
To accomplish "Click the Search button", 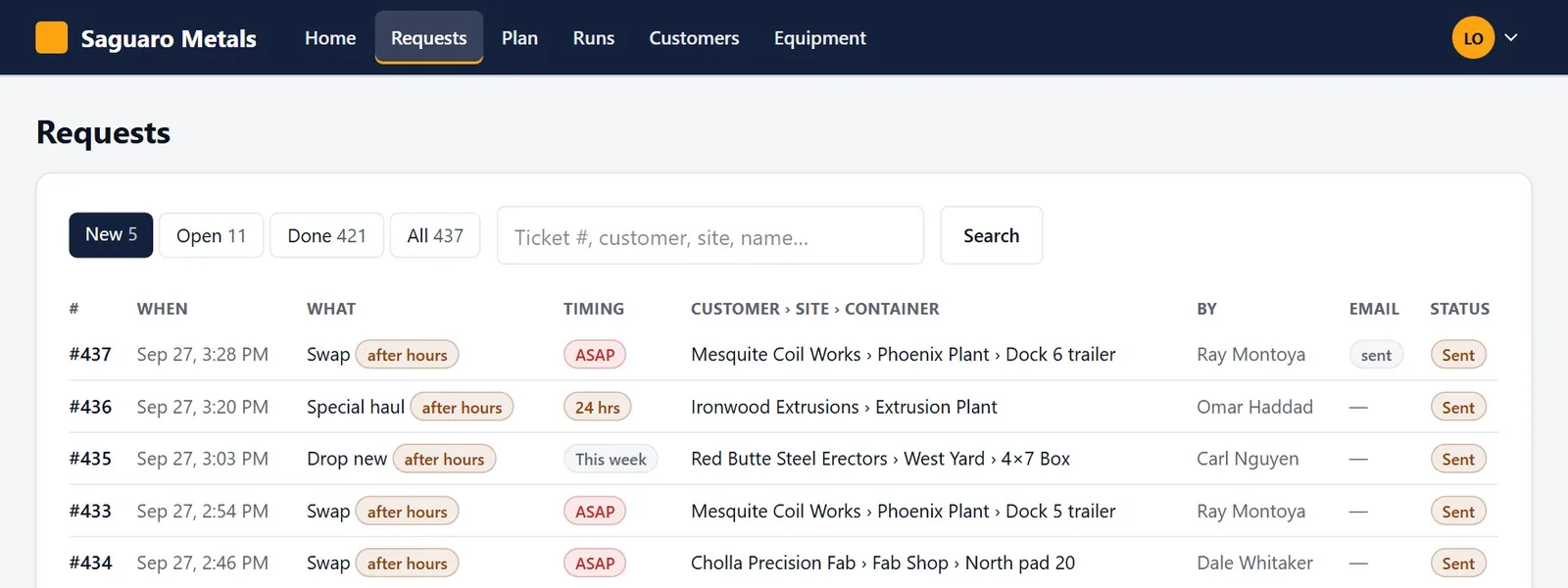I will (x=992, y=235).
